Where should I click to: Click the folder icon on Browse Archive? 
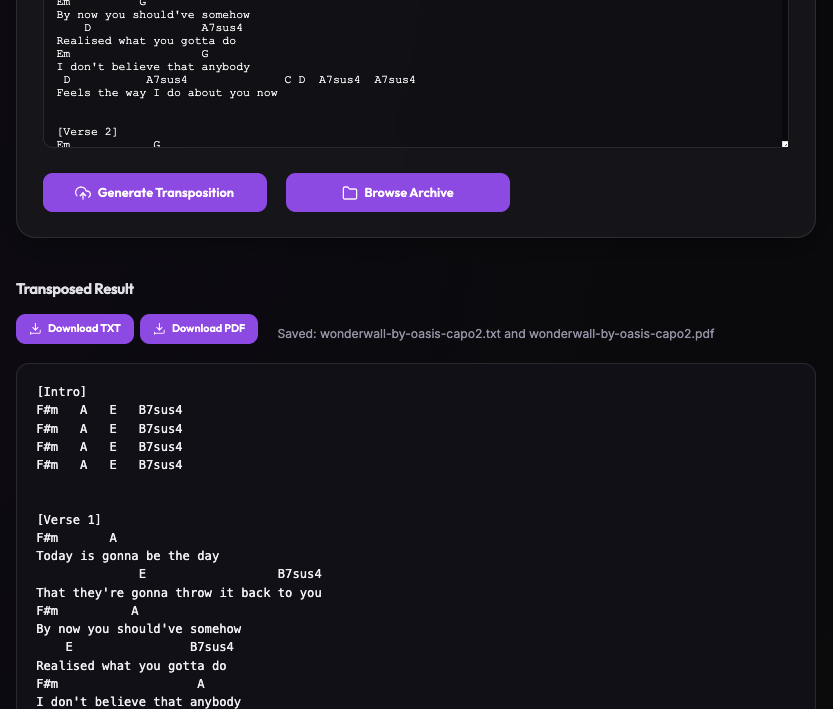coord(350,193)
